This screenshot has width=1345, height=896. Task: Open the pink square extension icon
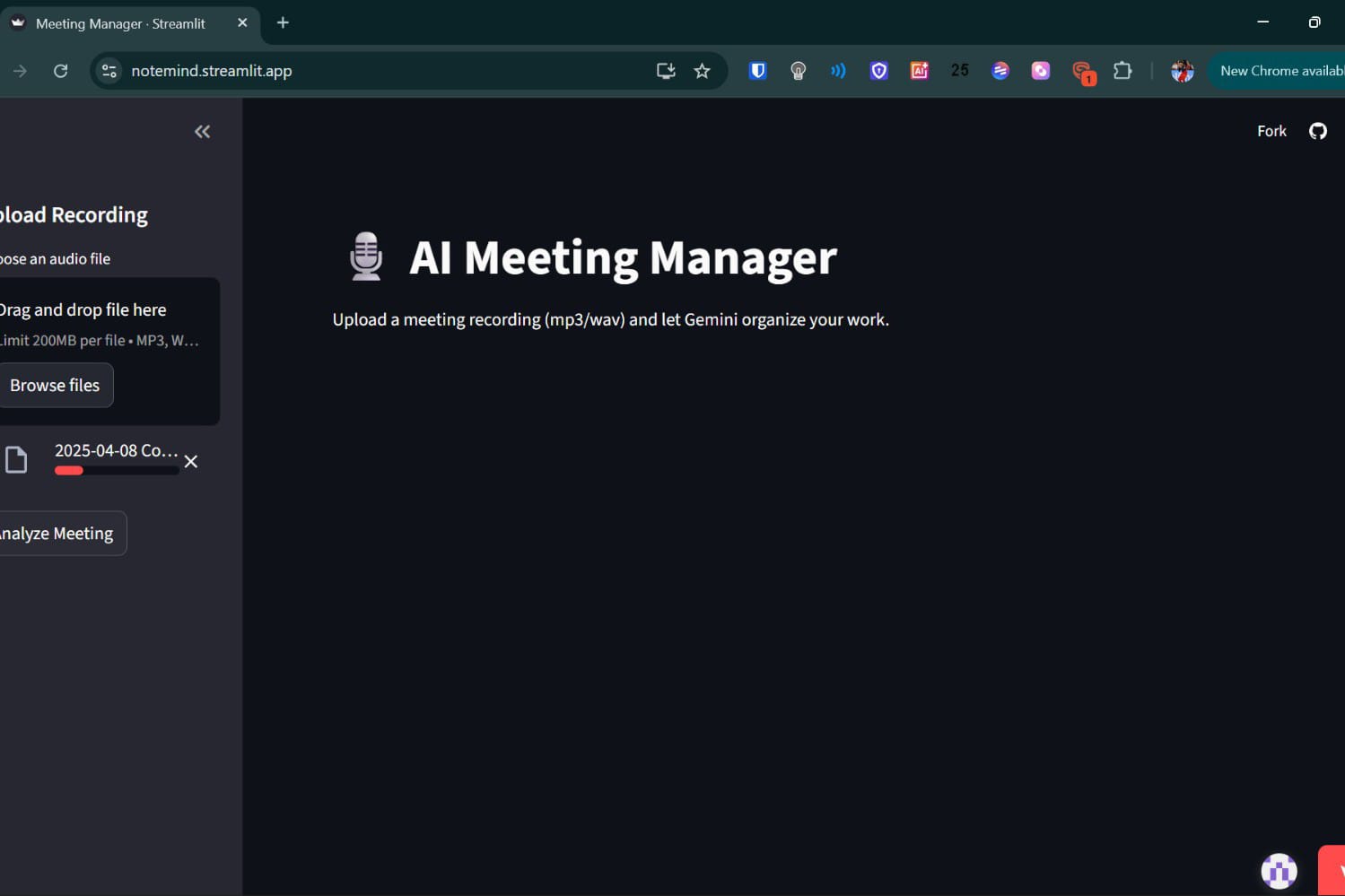[1041, 71]
